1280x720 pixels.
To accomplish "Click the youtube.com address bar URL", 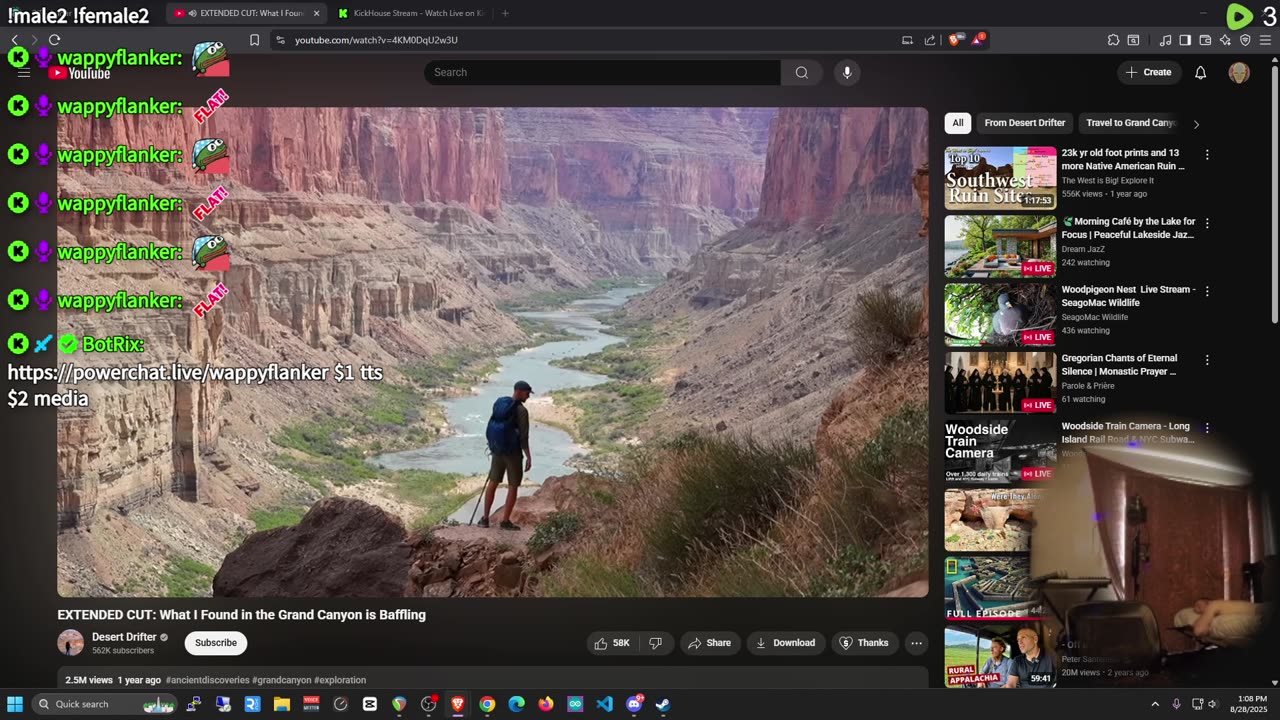I will click(x=376, y=40).
